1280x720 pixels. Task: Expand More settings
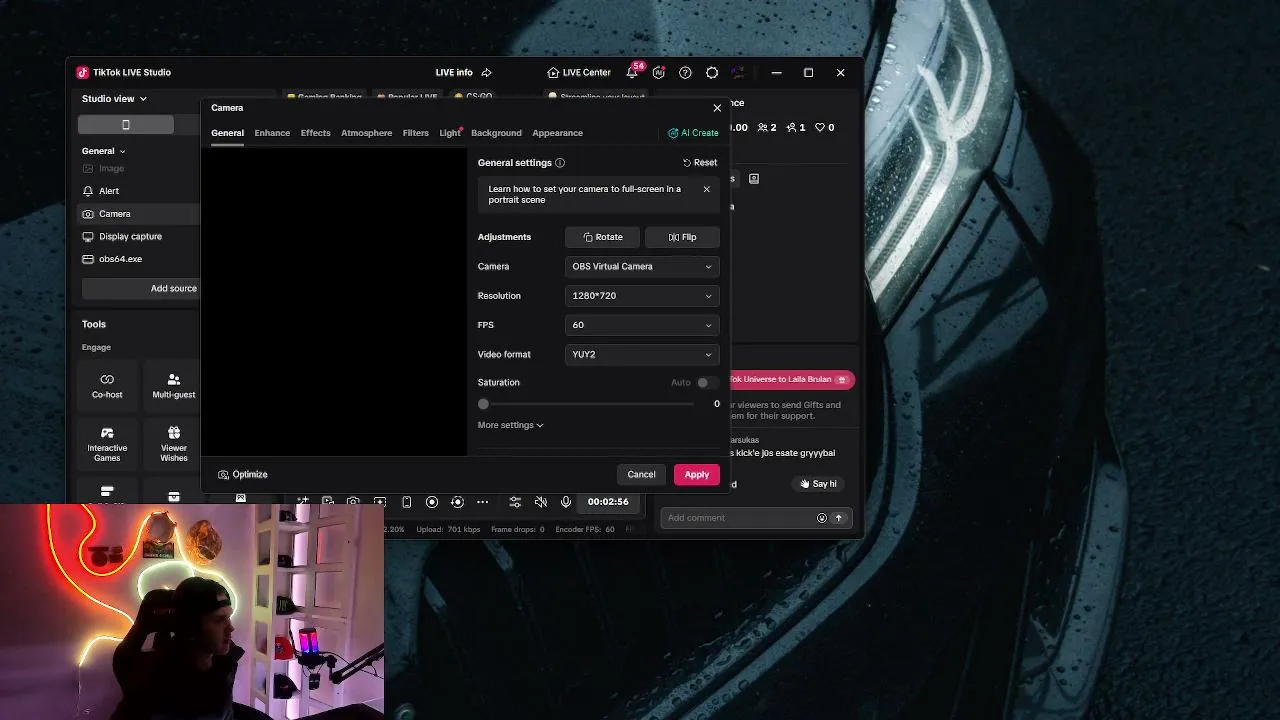coord(510,425)
